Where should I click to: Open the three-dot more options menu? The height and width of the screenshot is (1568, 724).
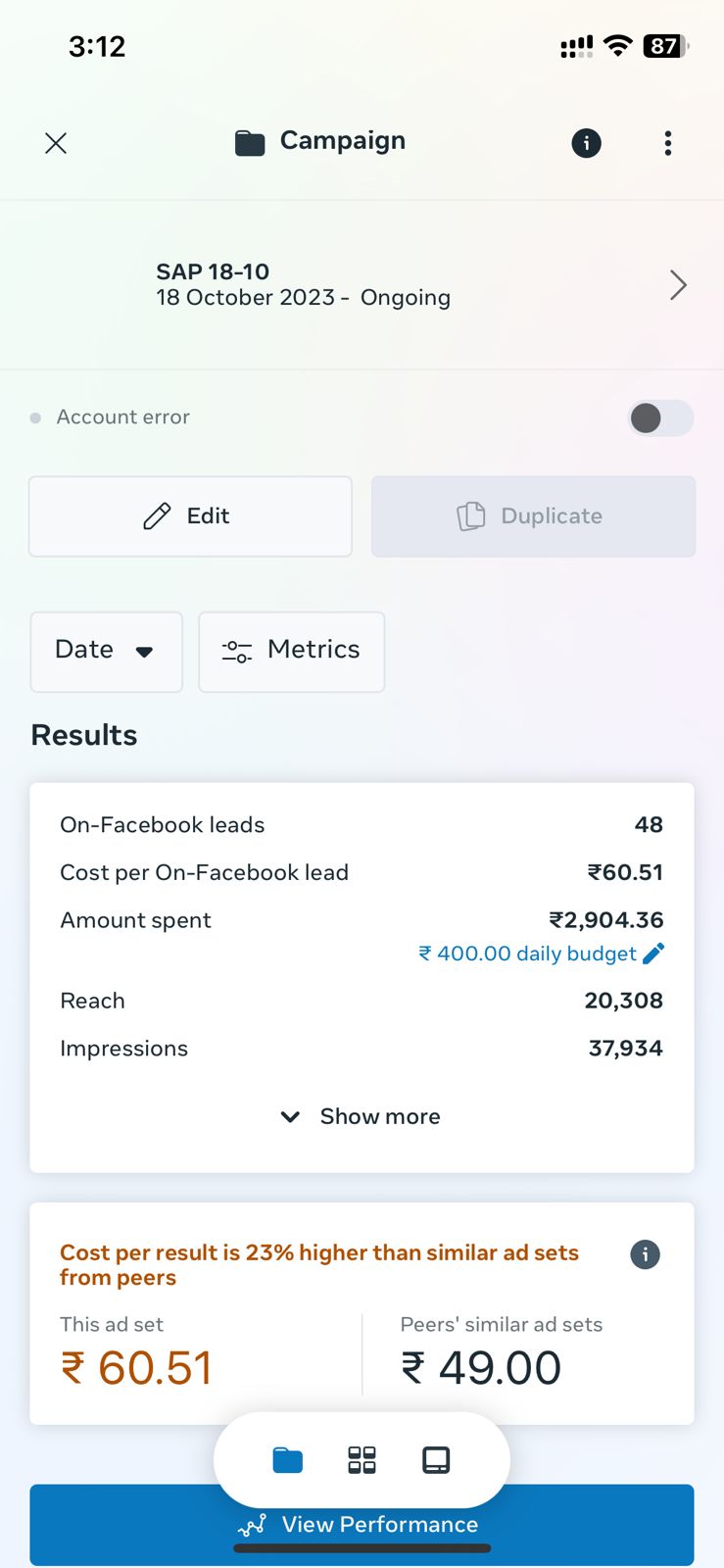(668, 143)
